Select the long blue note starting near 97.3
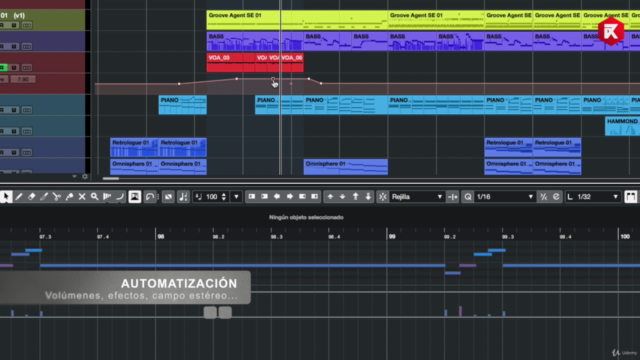 pos(242,266)
